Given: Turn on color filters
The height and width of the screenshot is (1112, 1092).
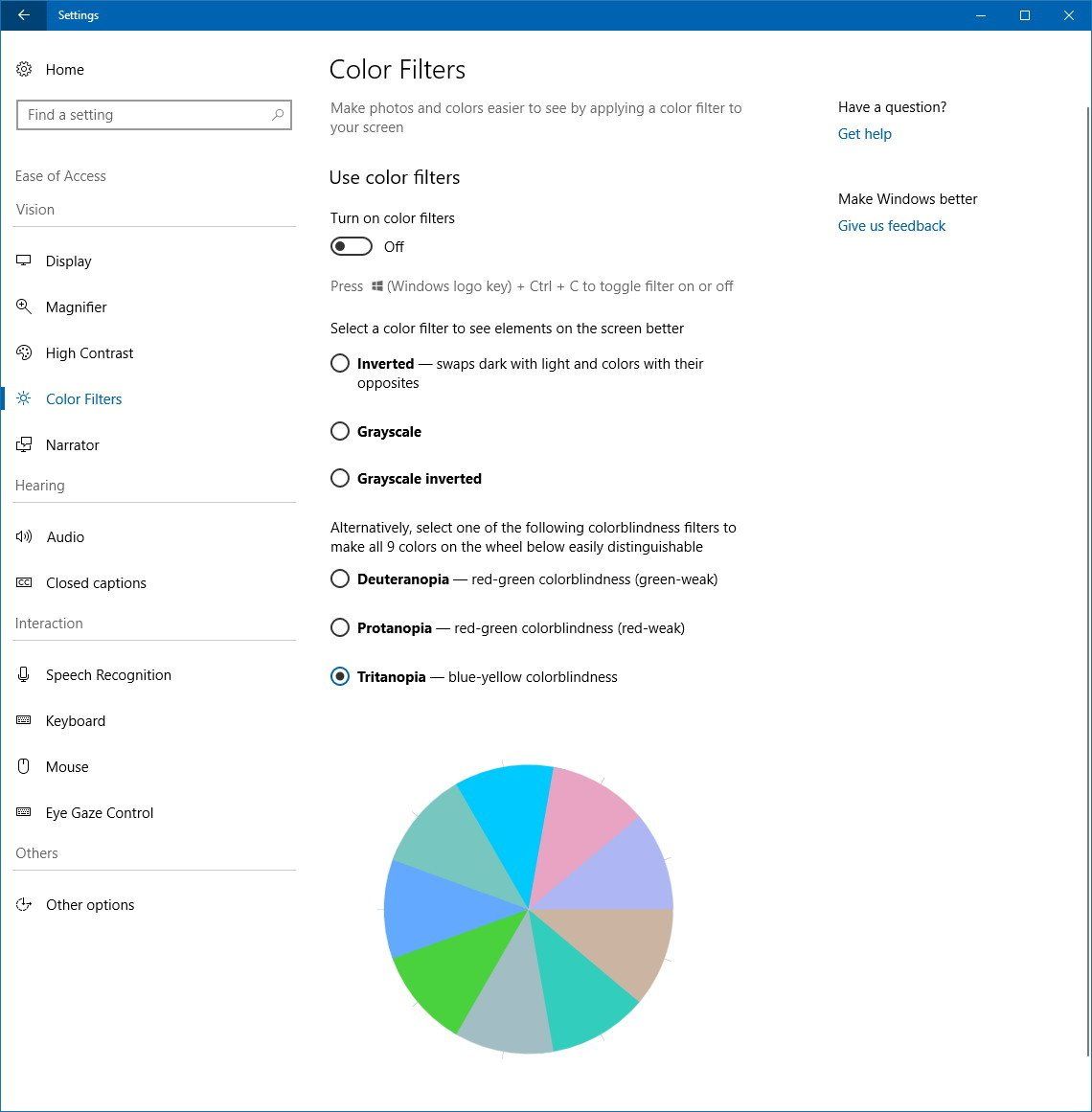Looking at the screenshot, I should coord(351,246).
